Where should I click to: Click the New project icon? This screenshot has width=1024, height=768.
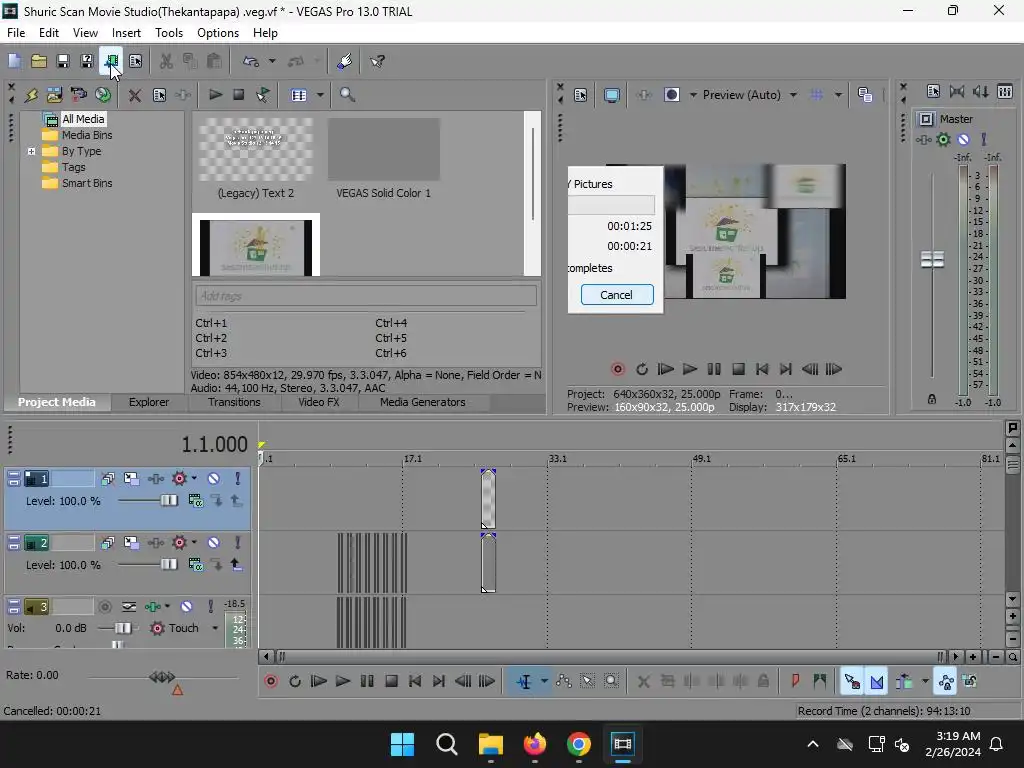14,61
